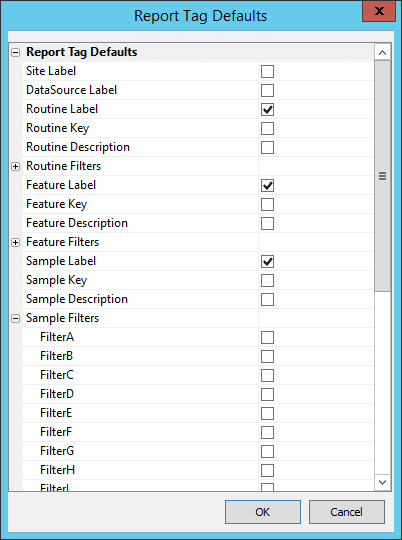This screenshot has height=540, width=402.
Task: Select the Feature Description row label
Action: click(77, 223)
